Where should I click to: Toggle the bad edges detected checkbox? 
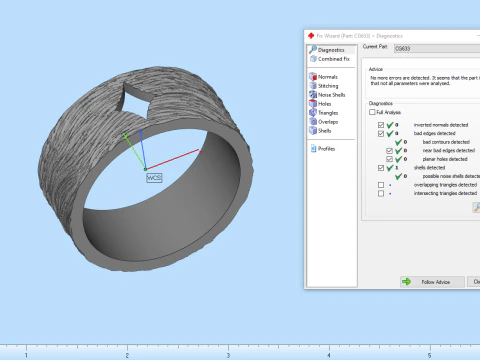pos(381,134)
